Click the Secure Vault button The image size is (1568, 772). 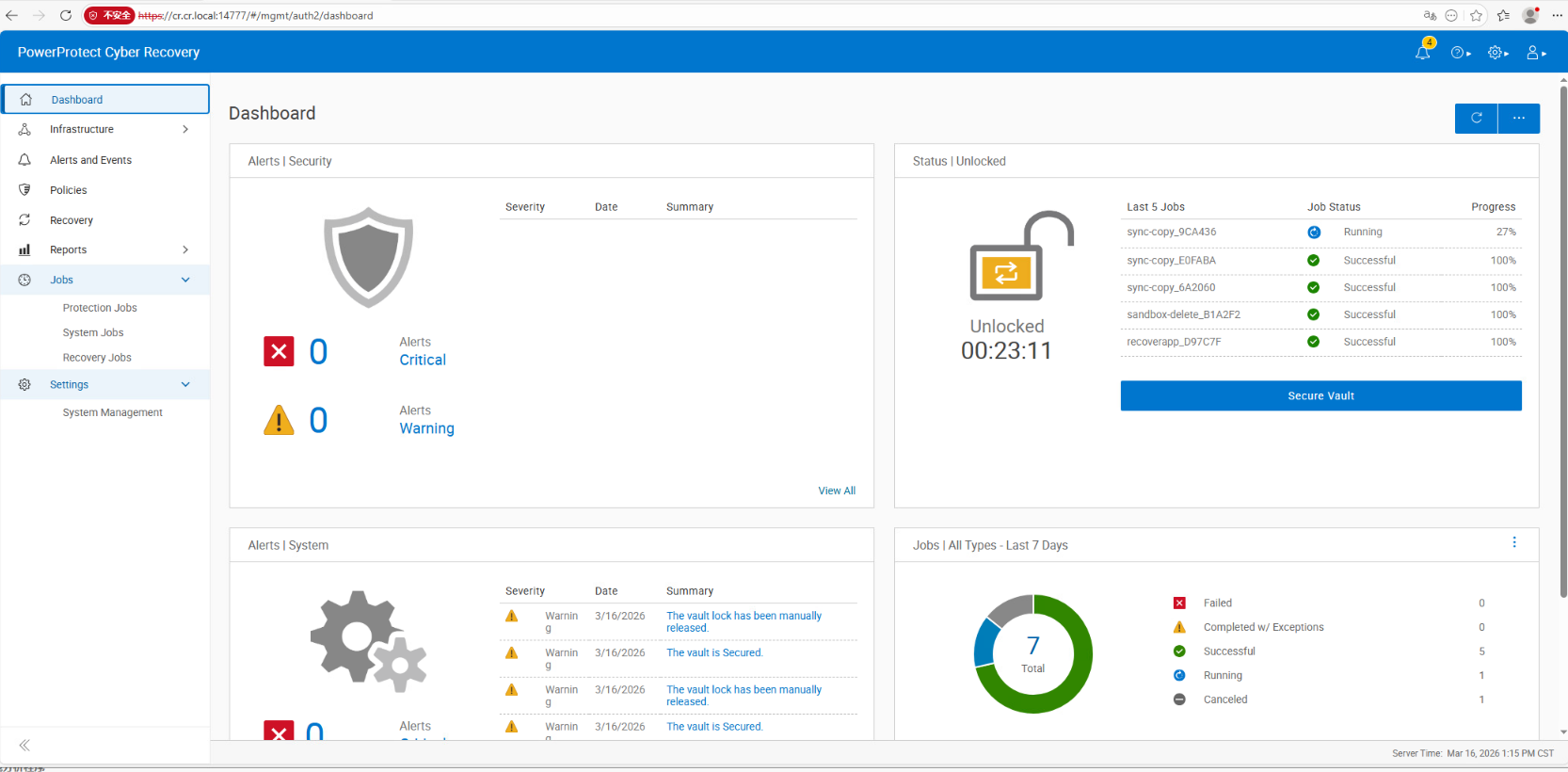click(x=1320, y=396)
